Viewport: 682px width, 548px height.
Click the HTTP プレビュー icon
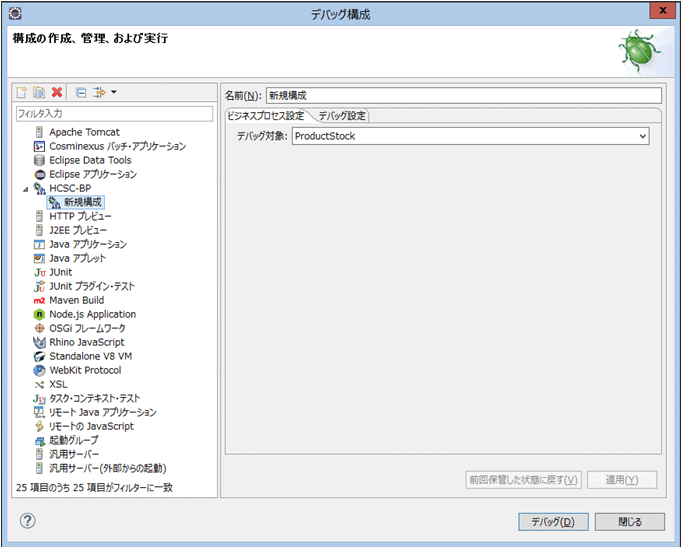40,216
